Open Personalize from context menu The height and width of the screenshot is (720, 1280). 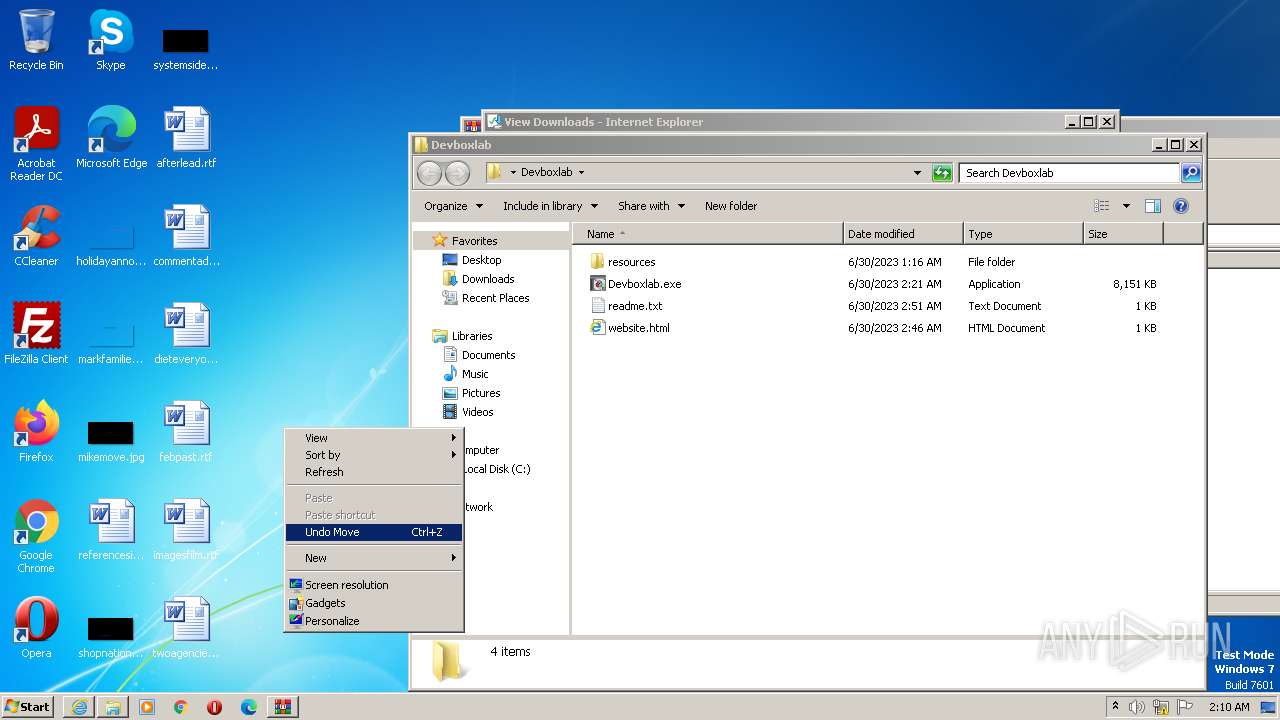(x=374, y=621)
